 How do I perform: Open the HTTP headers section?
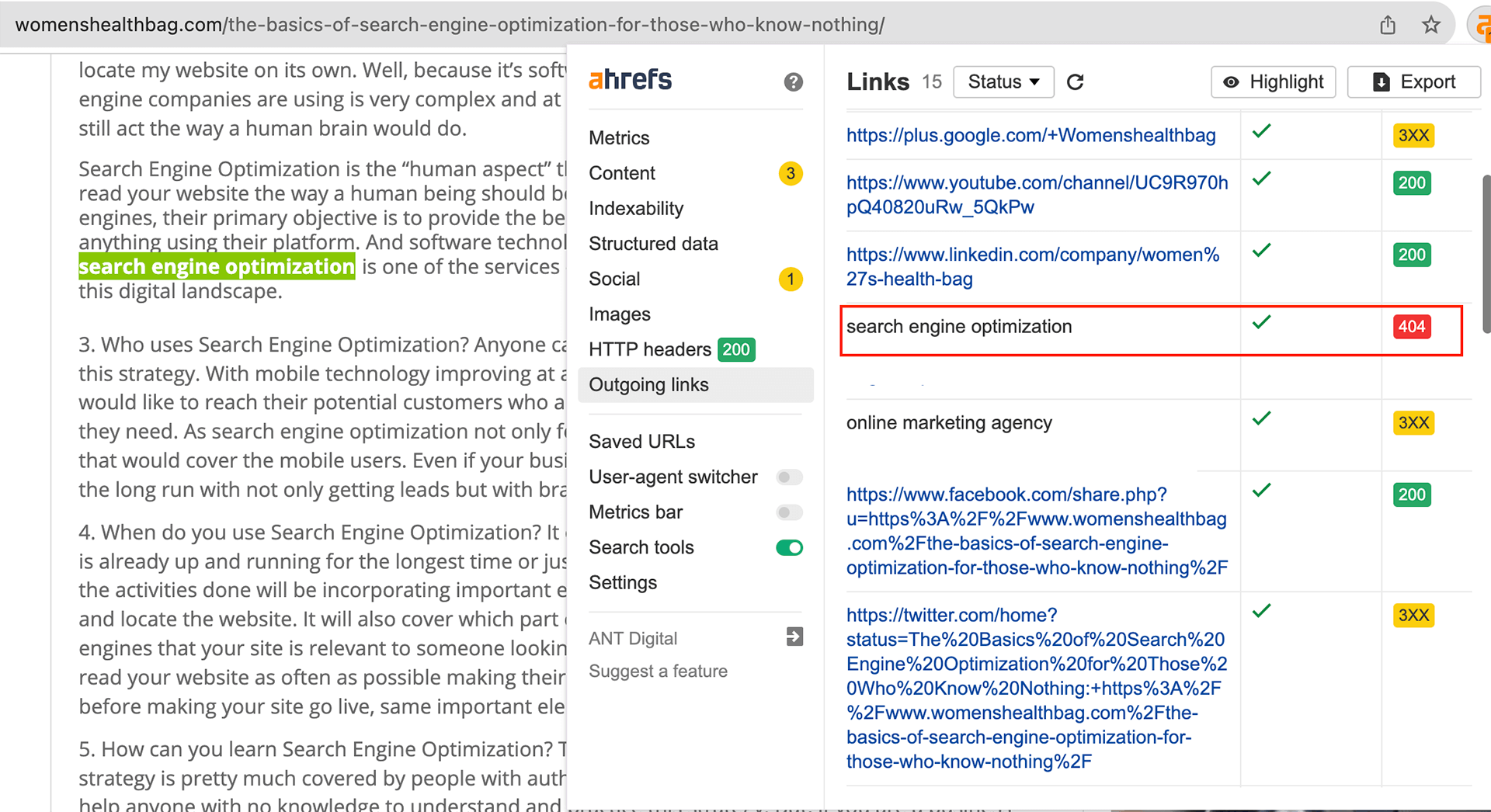point(650,349)
